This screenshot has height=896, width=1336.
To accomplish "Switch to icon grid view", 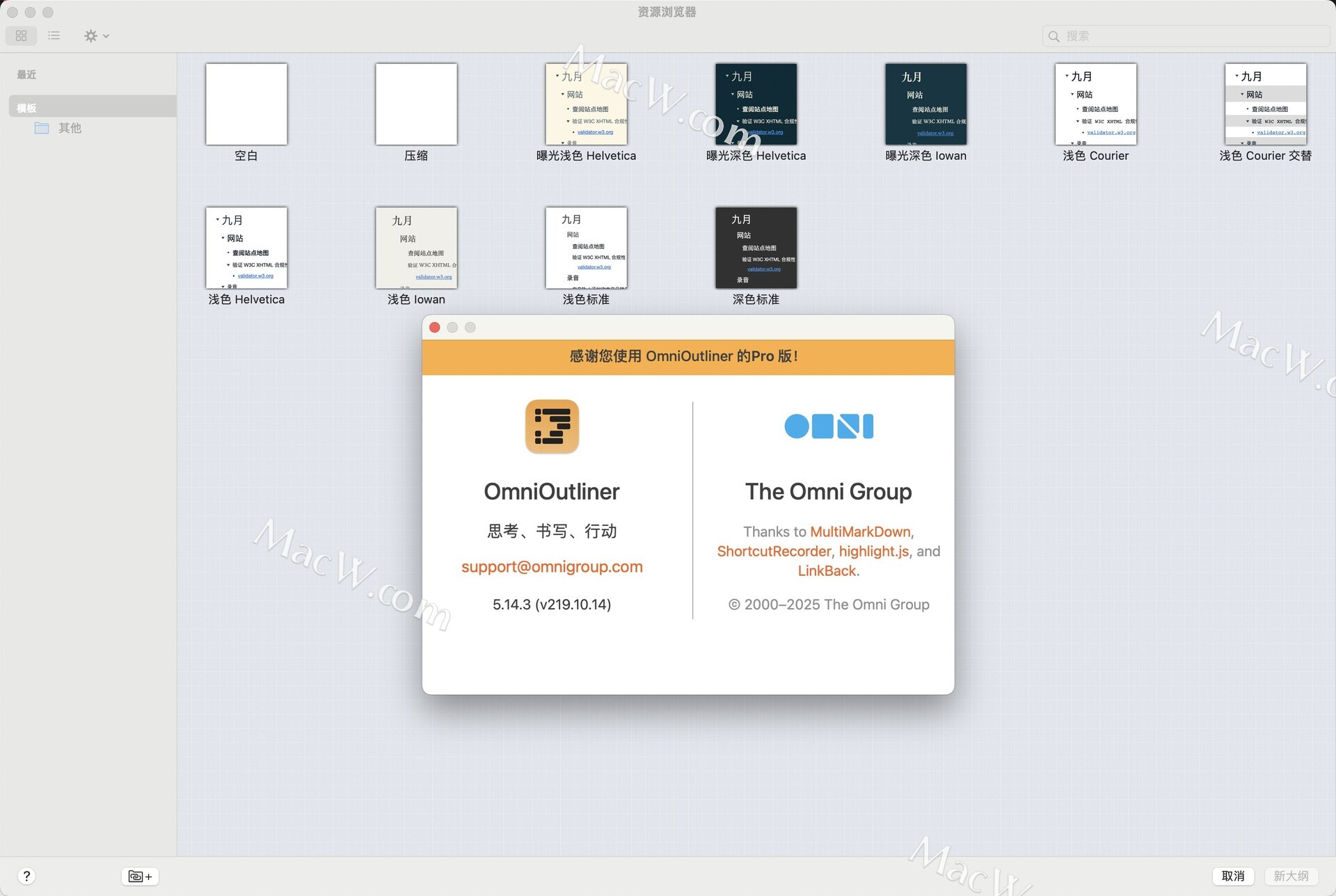I will (x=21, y=35).
